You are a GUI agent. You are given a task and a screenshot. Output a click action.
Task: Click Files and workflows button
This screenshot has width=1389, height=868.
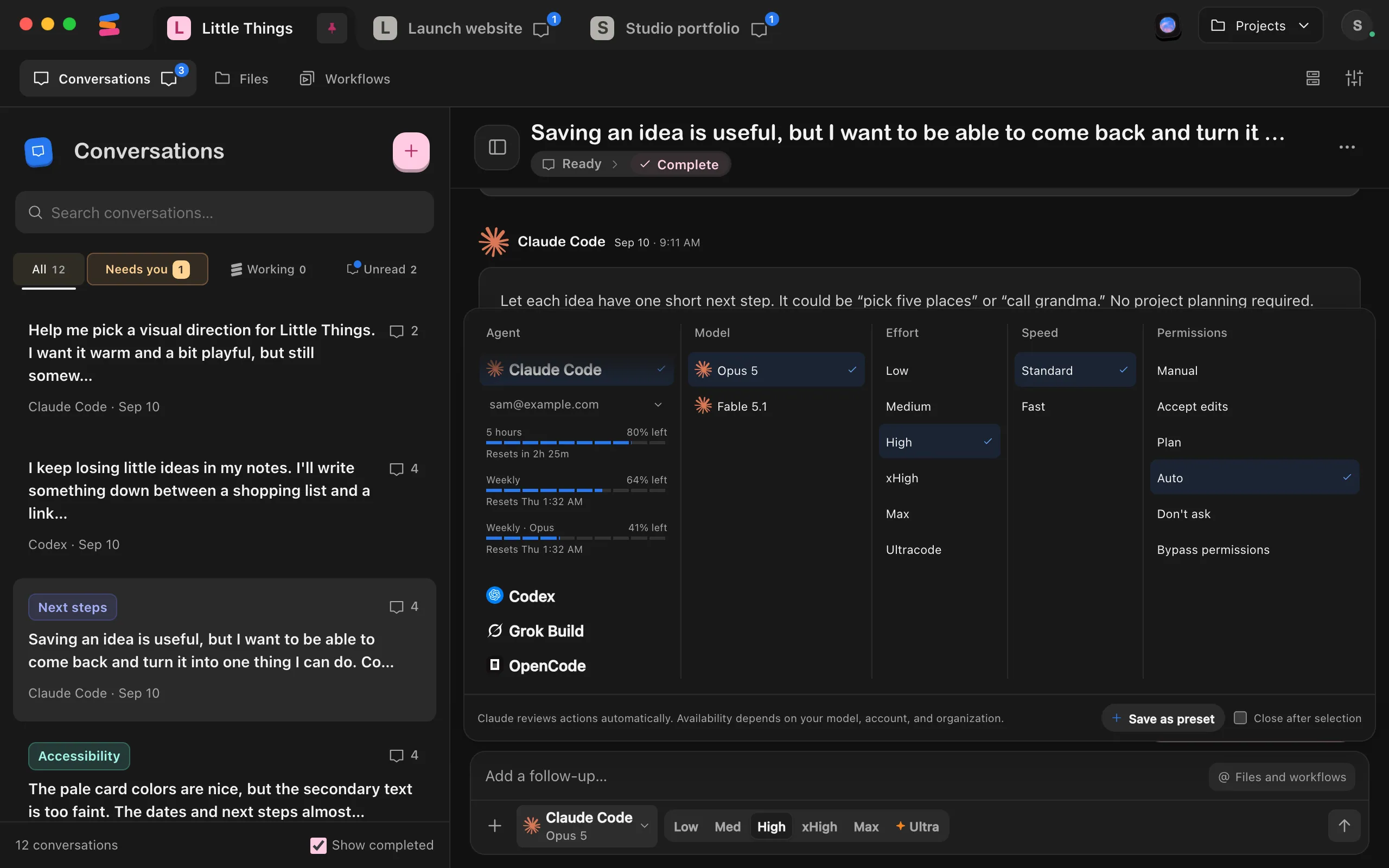point(1282,777)
